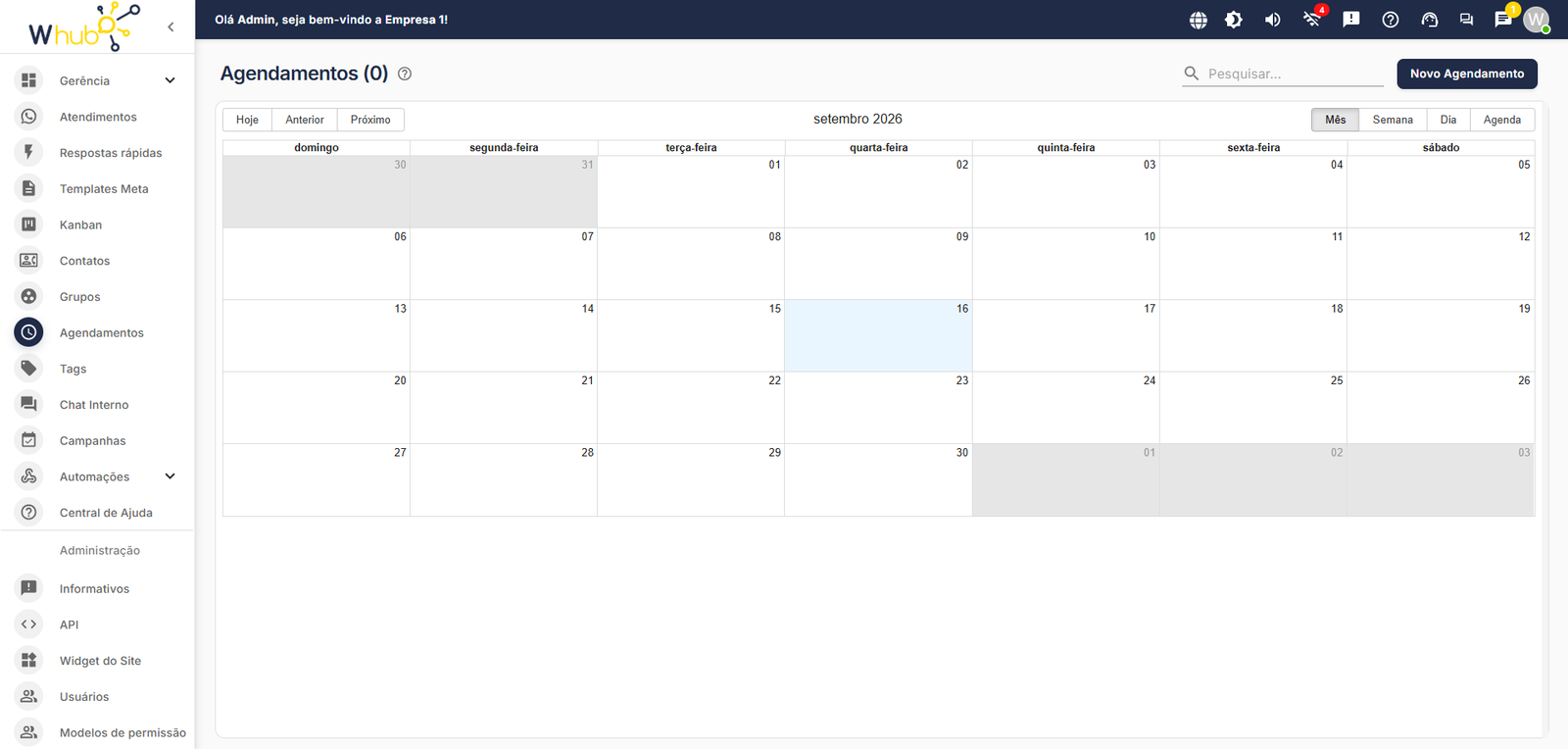Click the help icon beside Agendamentos title
Screen dimensions: 1568x749
tap(405, 74)
